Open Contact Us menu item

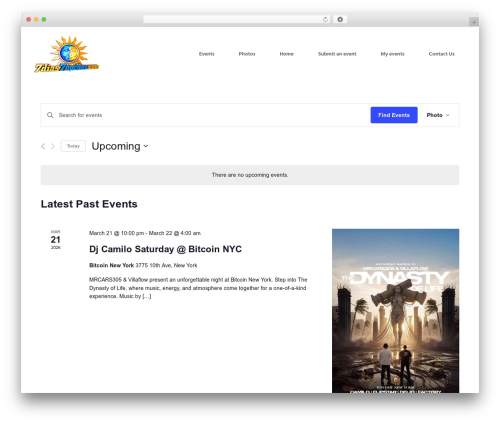(x=442, y=54)
